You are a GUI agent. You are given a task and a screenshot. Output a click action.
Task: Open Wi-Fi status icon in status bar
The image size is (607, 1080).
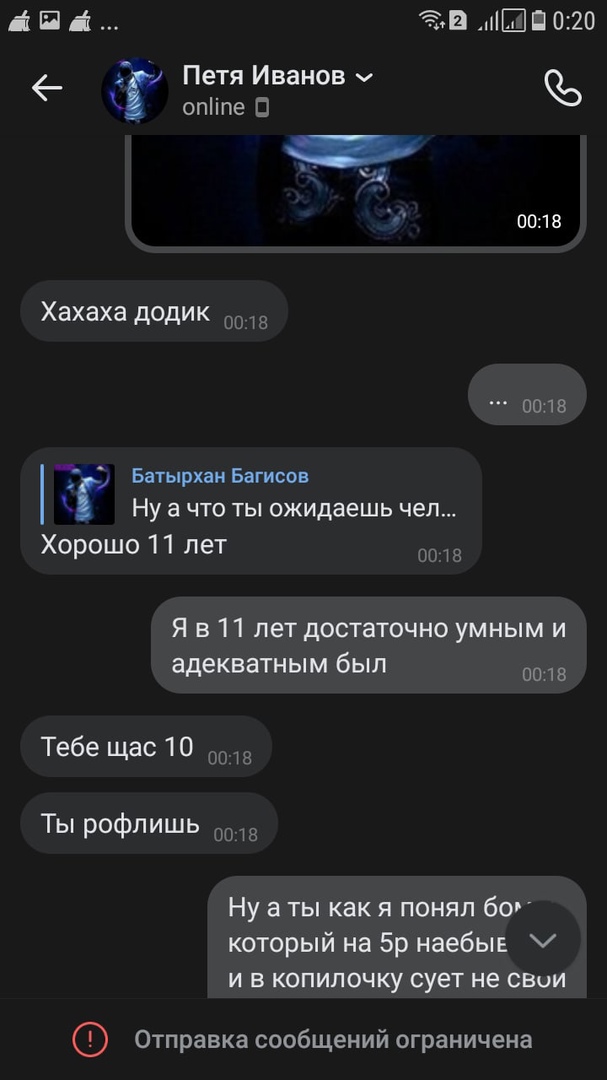point(431,21)
